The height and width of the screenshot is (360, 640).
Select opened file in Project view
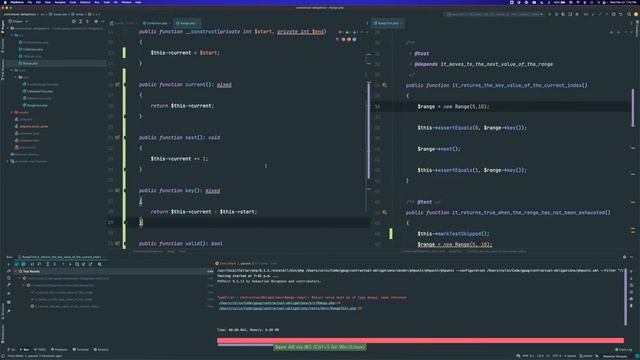[74, 21]
